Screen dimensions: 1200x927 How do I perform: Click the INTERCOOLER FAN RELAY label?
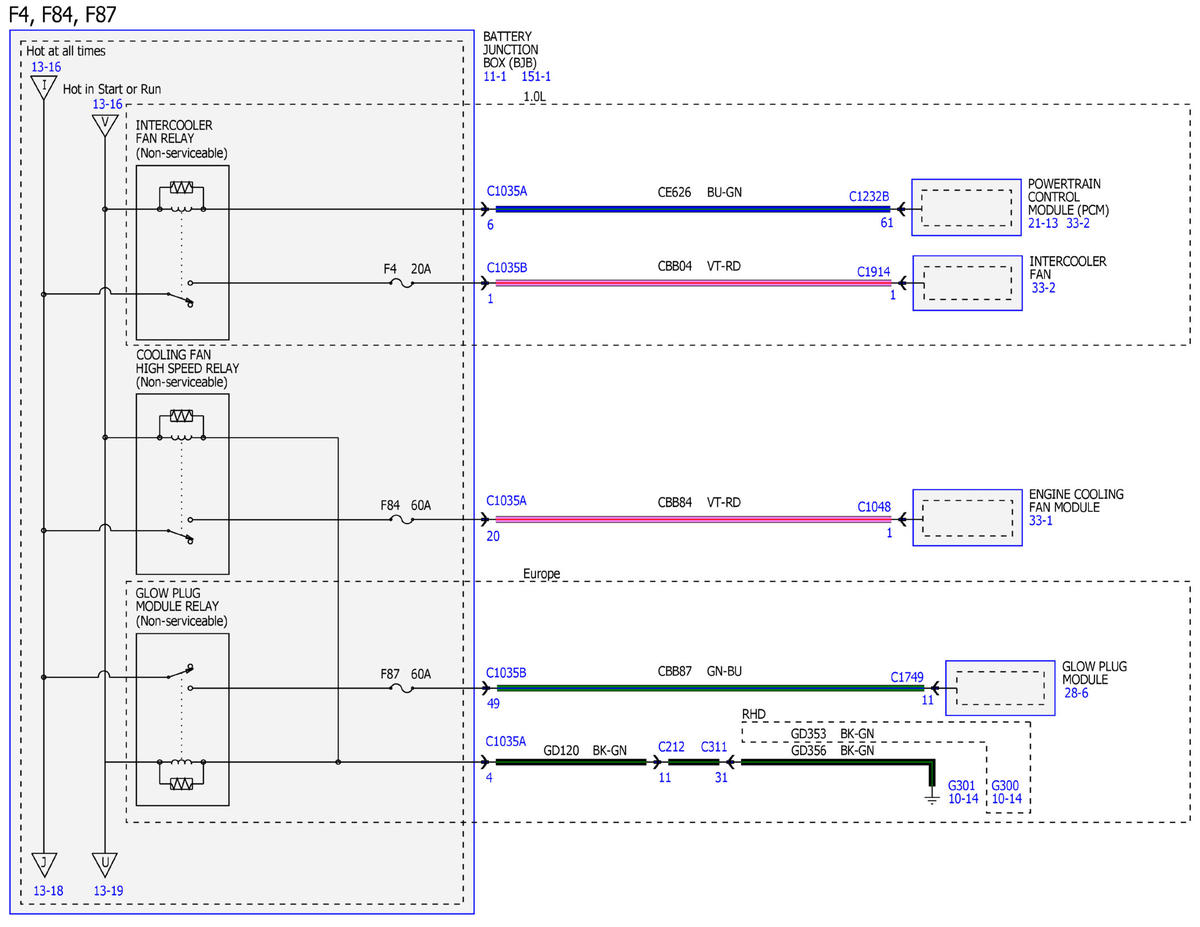pyautogui.click(x=174, y=132)
